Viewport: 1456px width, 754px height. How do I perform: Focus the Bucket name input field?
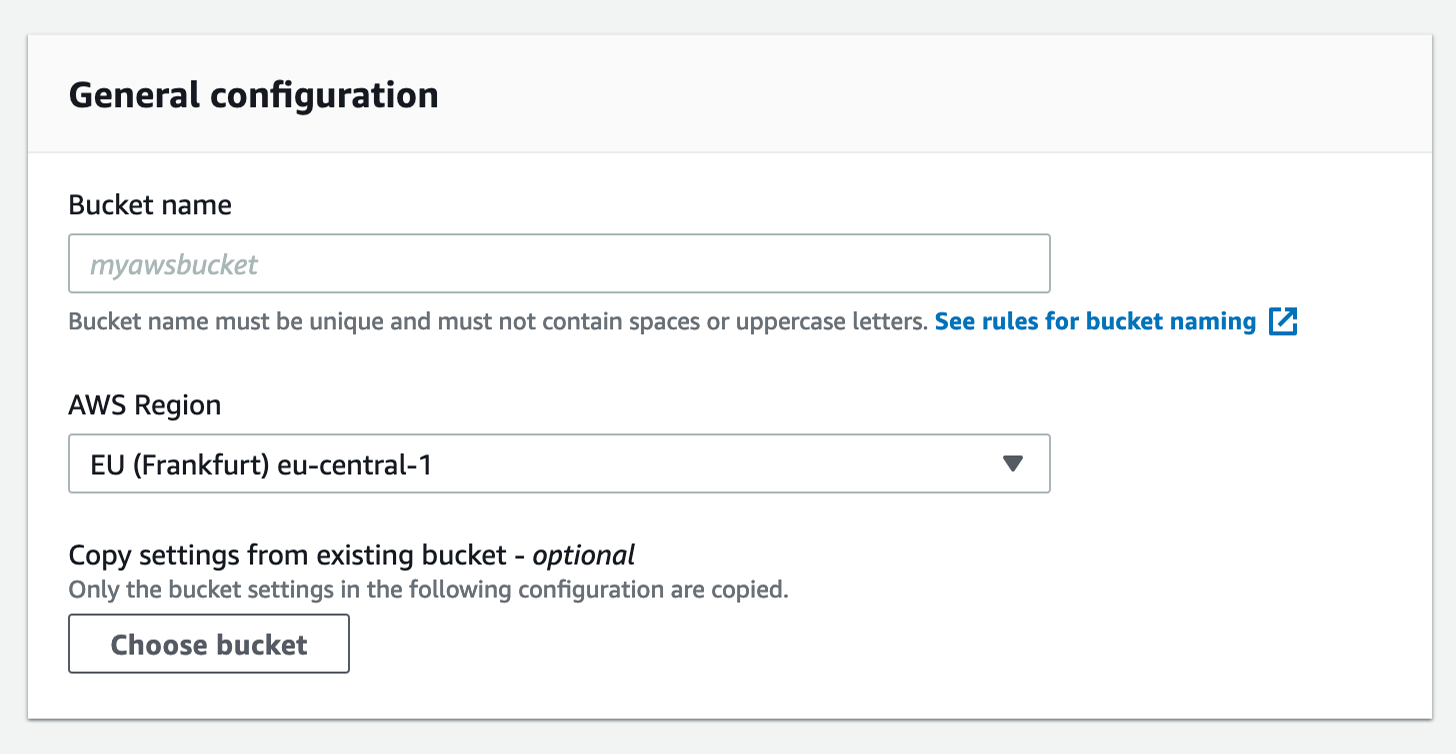[558, 263]
